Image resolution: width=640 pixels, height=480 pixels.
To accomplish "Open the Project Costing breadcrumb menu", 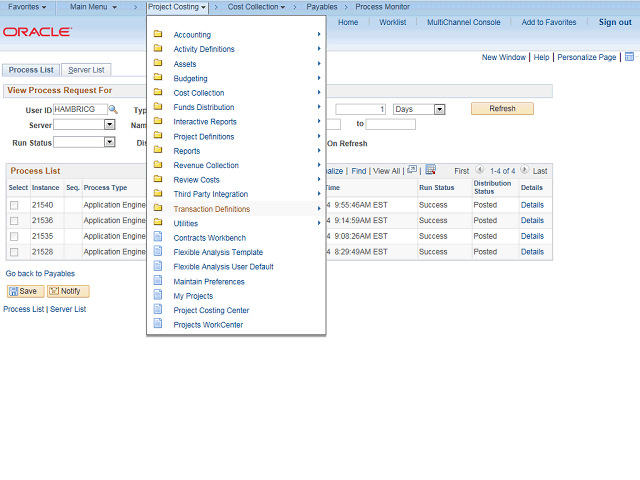I will pos(177,7).
